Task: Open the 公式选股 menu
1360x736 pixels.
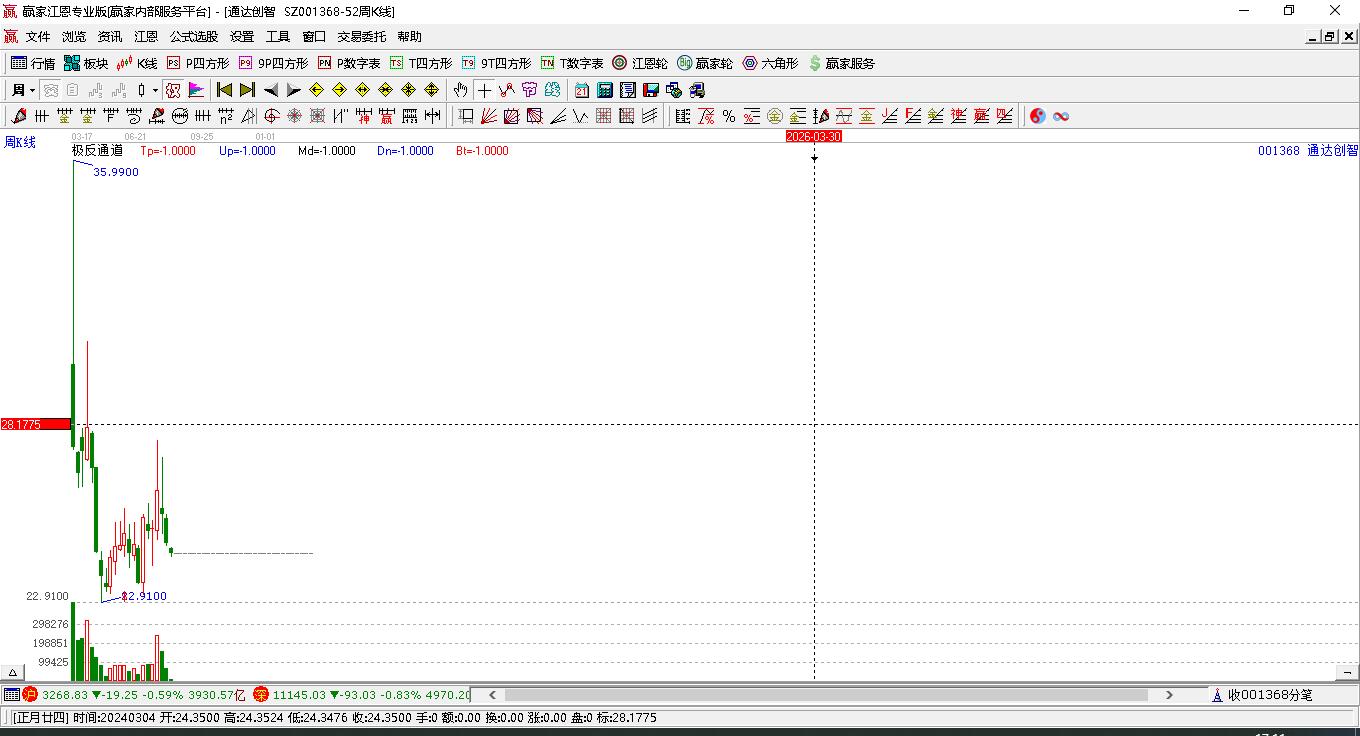Action: point(193,37)
